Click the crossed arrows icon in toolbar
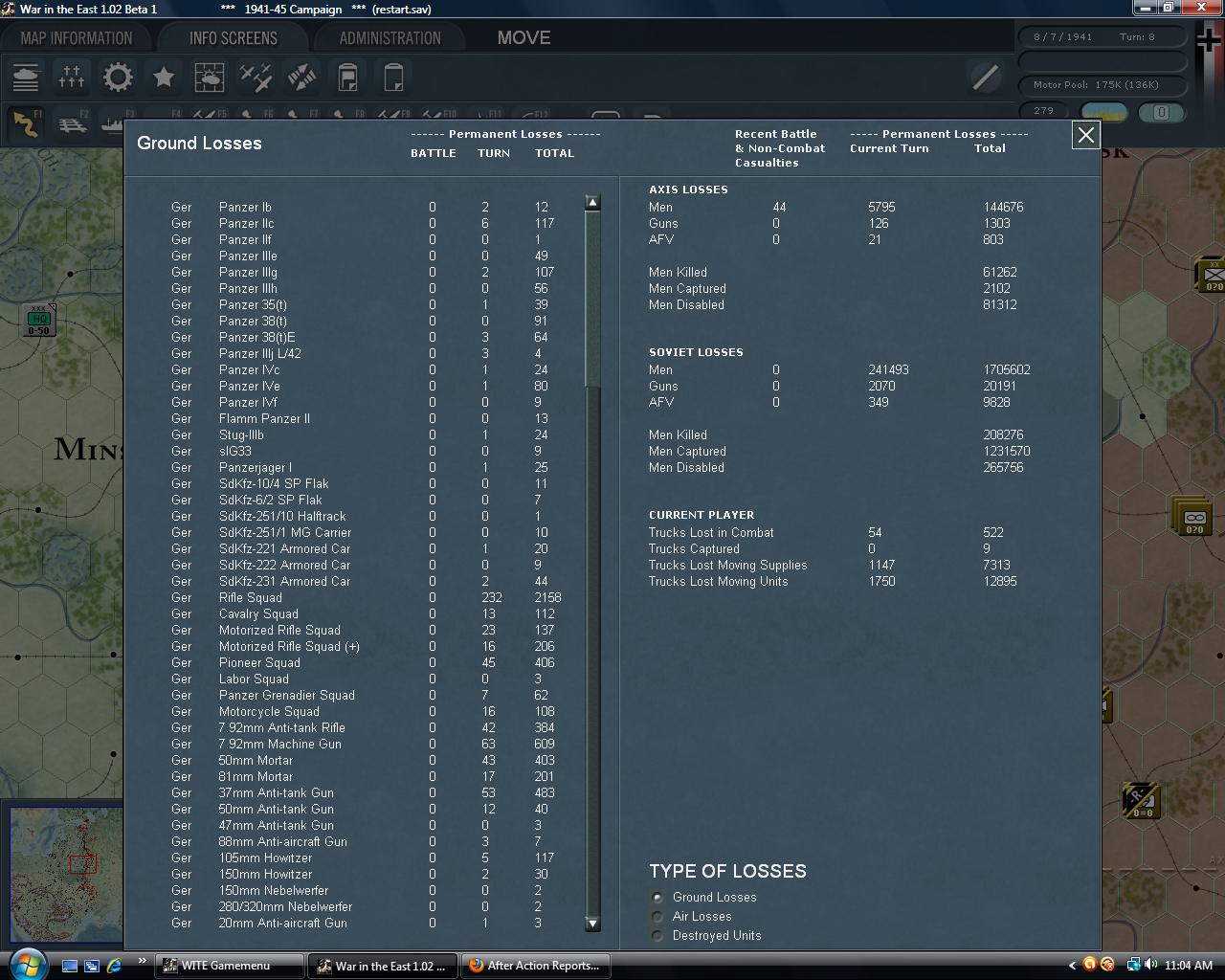The width and height of the screenshot is (1225, 980). tap(301, 77)
